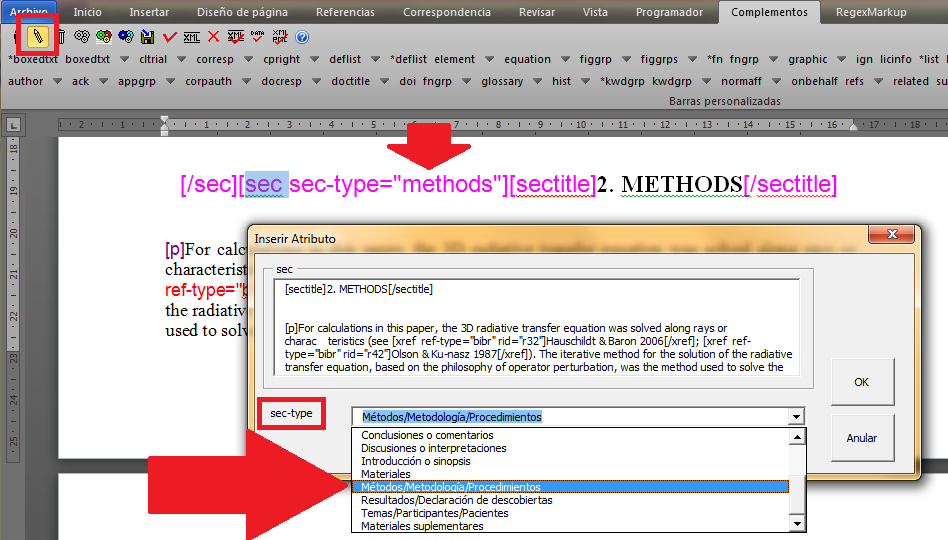Open help via blue question mark icon
Viewport: 948px width, 540px height.
[302, 37]
